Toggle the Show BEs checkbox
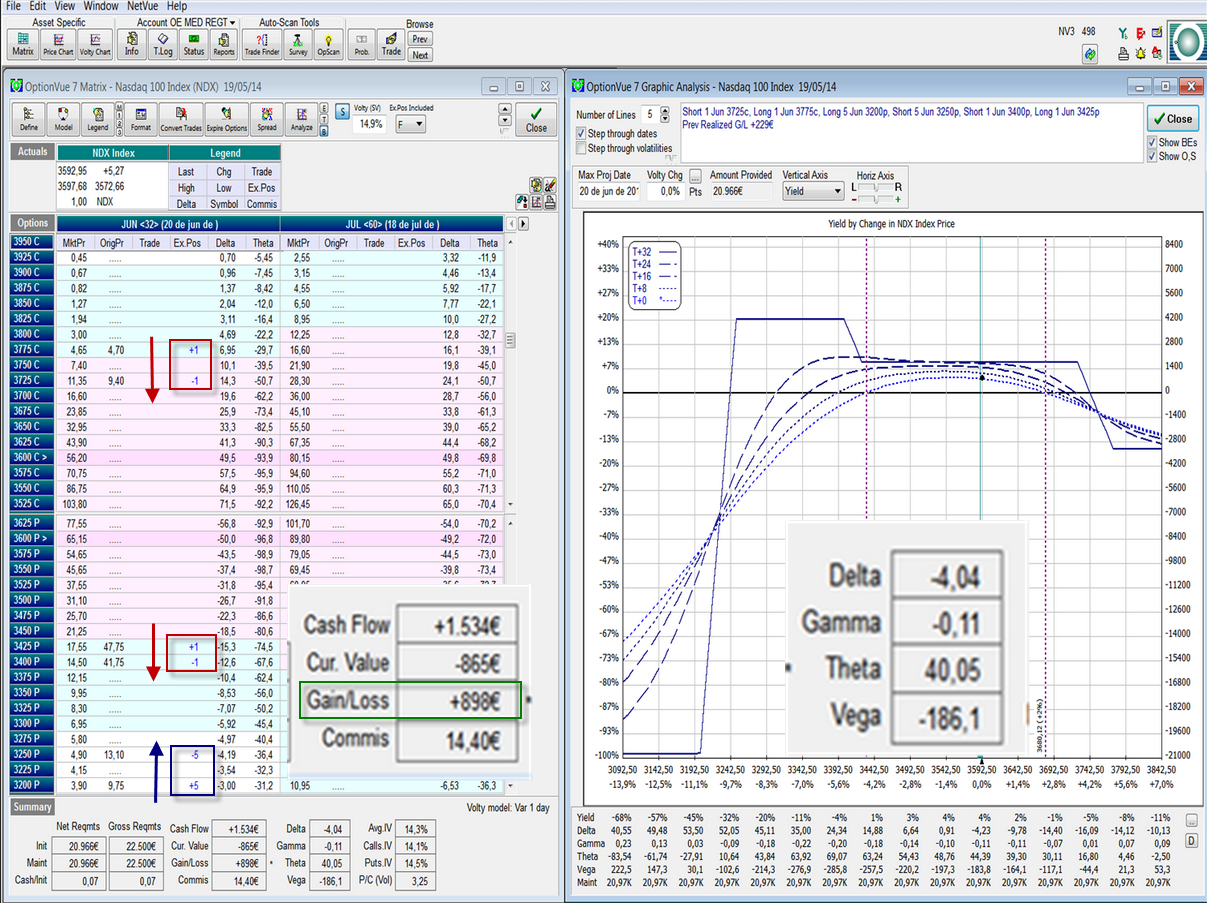 coord(1153,142)
